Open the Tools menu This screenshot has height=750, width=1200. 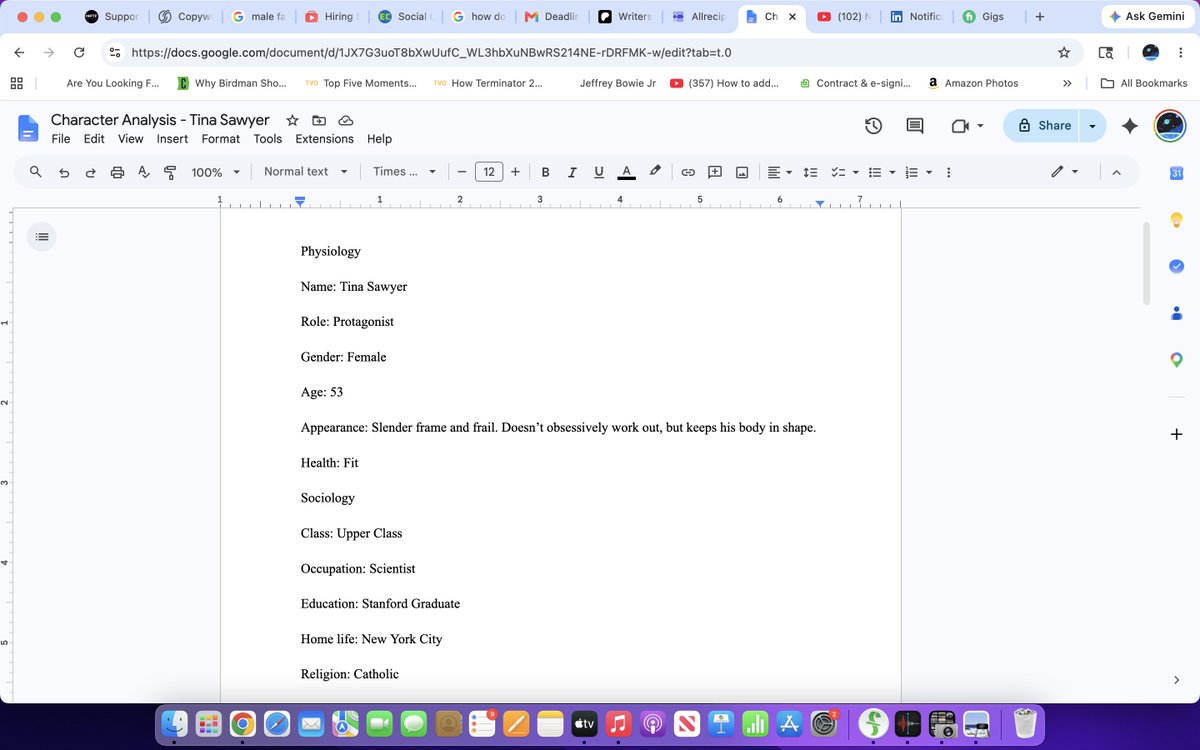tap(268, 139)
